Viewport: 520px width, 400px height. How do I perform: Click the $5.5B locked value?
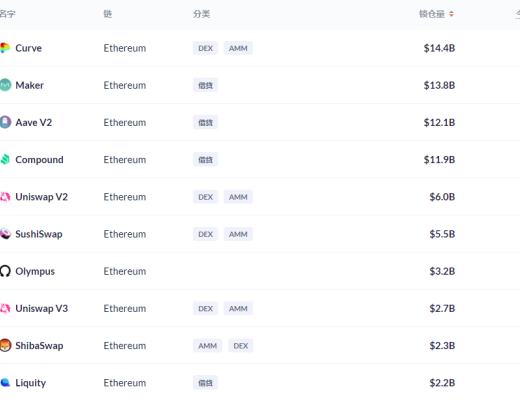(442, 234)
